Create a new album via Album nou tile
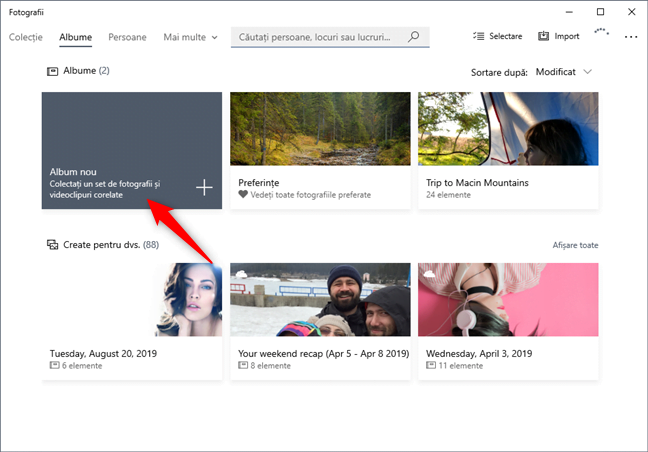Image resolution: width=648 pixels, height=452 pixels. pos(132,150)
